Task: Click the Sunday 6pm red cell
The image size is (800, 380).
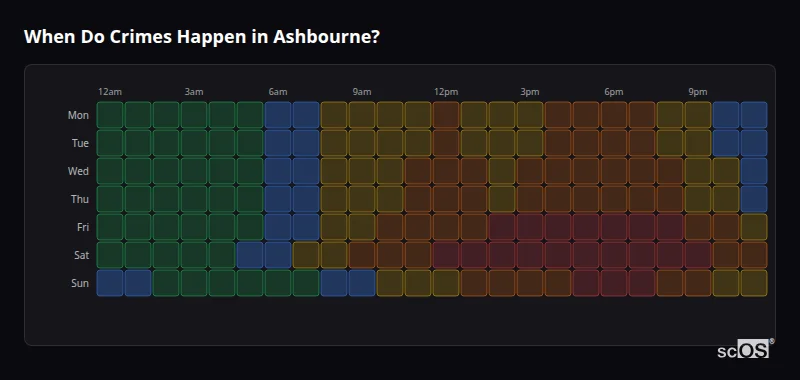Action: (x=614, y=283)
